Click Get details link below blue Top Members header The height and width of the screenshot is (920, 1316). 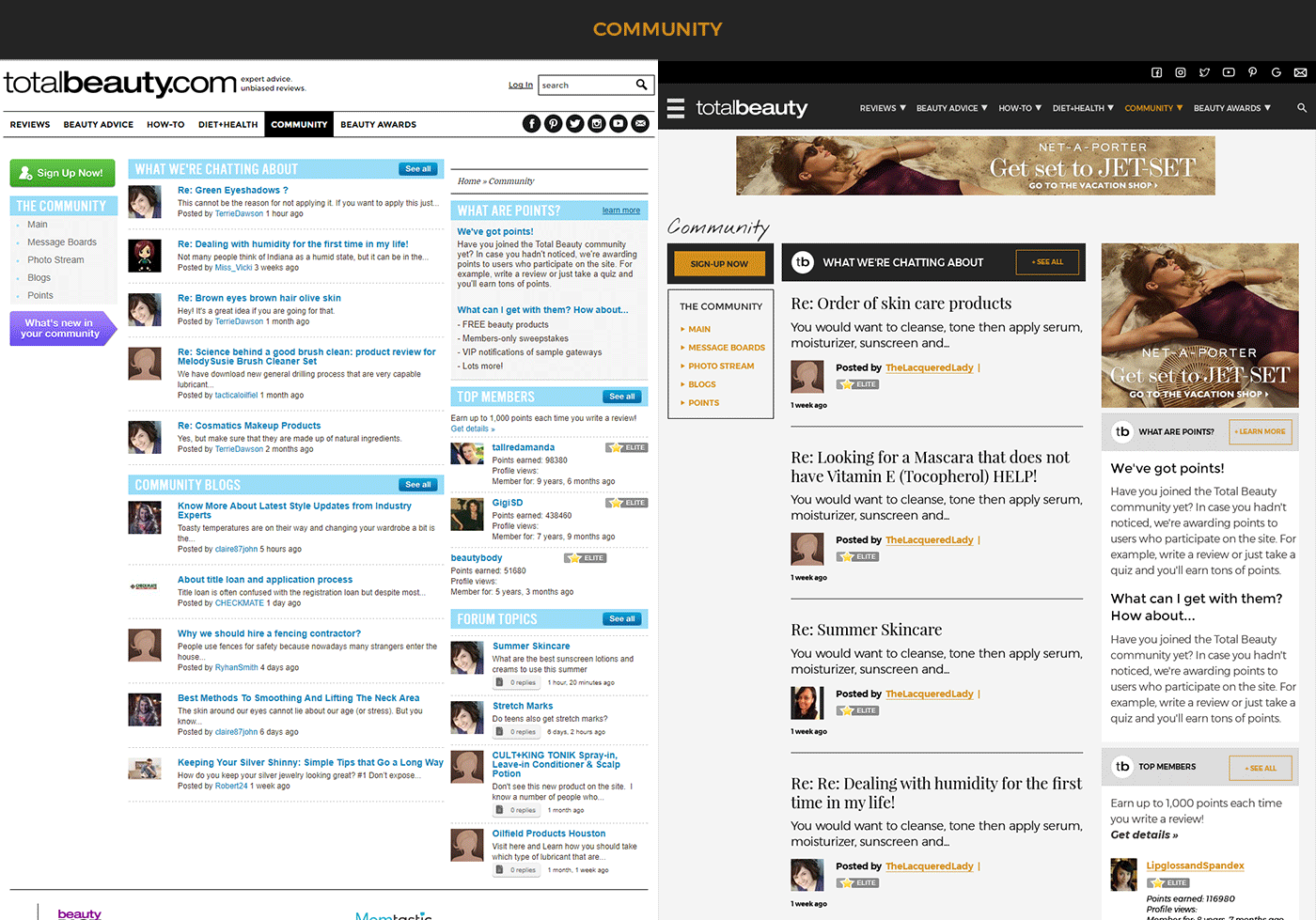(x=472, y=429)
